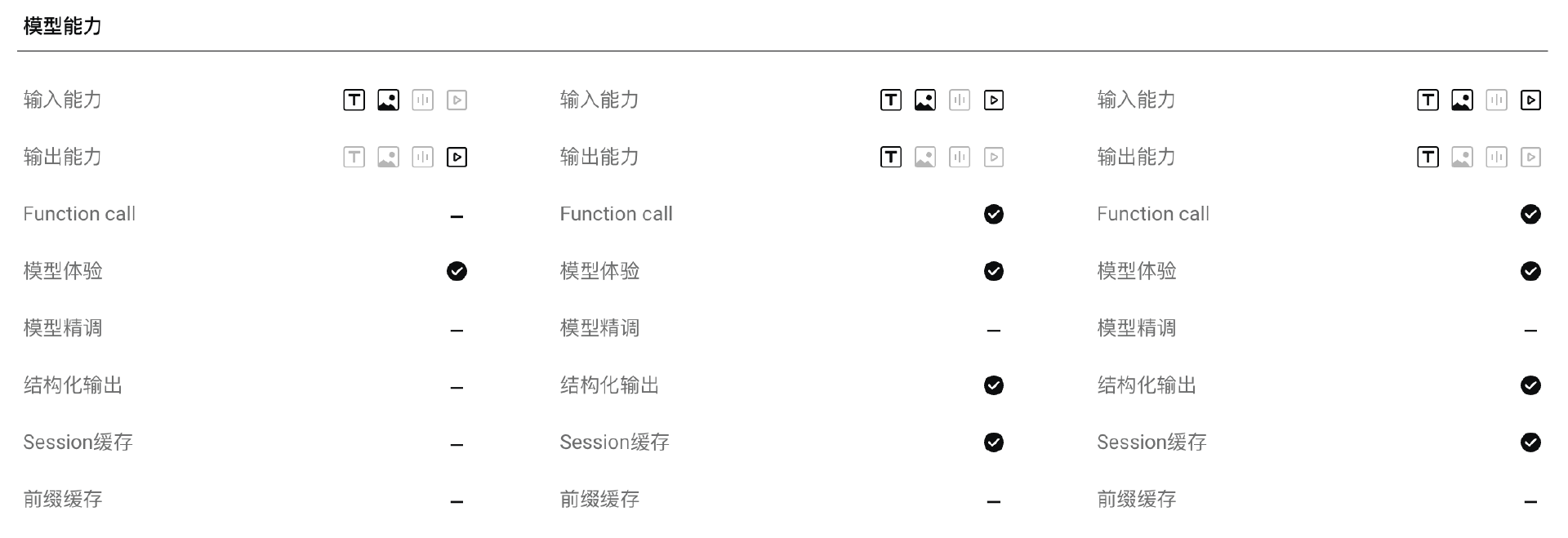Click text output icon in middle column
Image resolution: width=1568 pixels, height=538 pixels.
(x=890, y=157)
